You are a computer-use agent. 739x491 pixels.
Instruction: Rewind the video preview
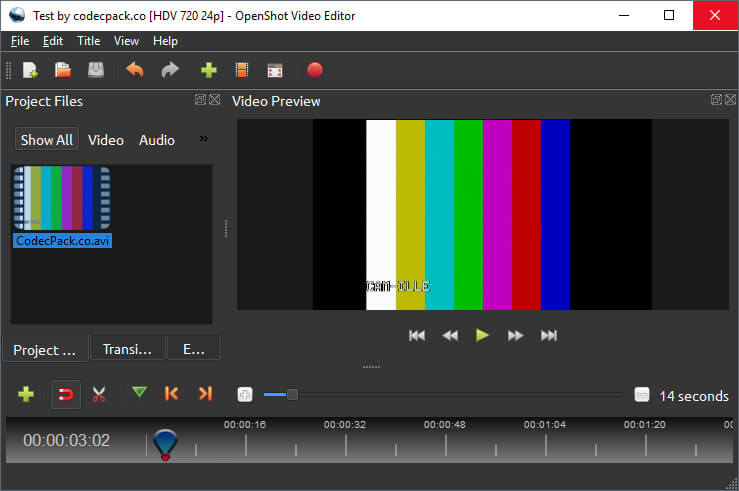[450, 336]
